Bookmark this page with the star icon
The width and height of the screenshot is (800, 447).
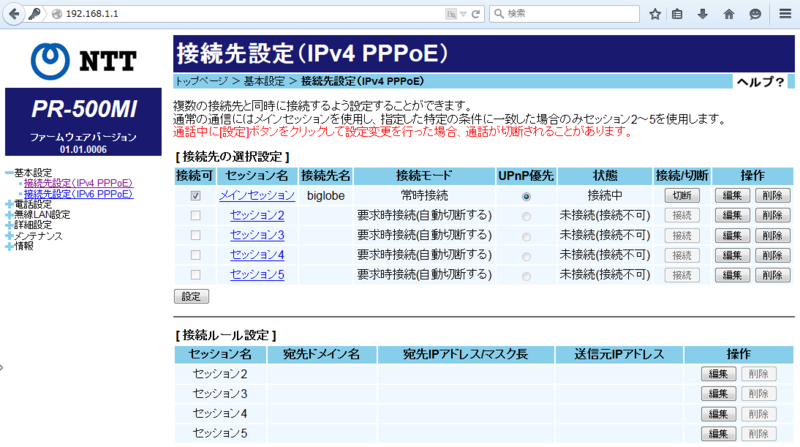pos(655,14)
